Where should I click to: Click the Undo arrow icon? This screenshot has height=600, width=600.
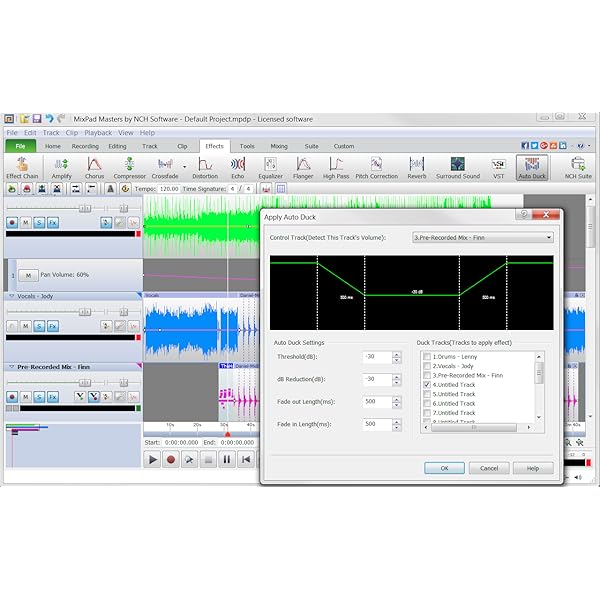(49, 119)
